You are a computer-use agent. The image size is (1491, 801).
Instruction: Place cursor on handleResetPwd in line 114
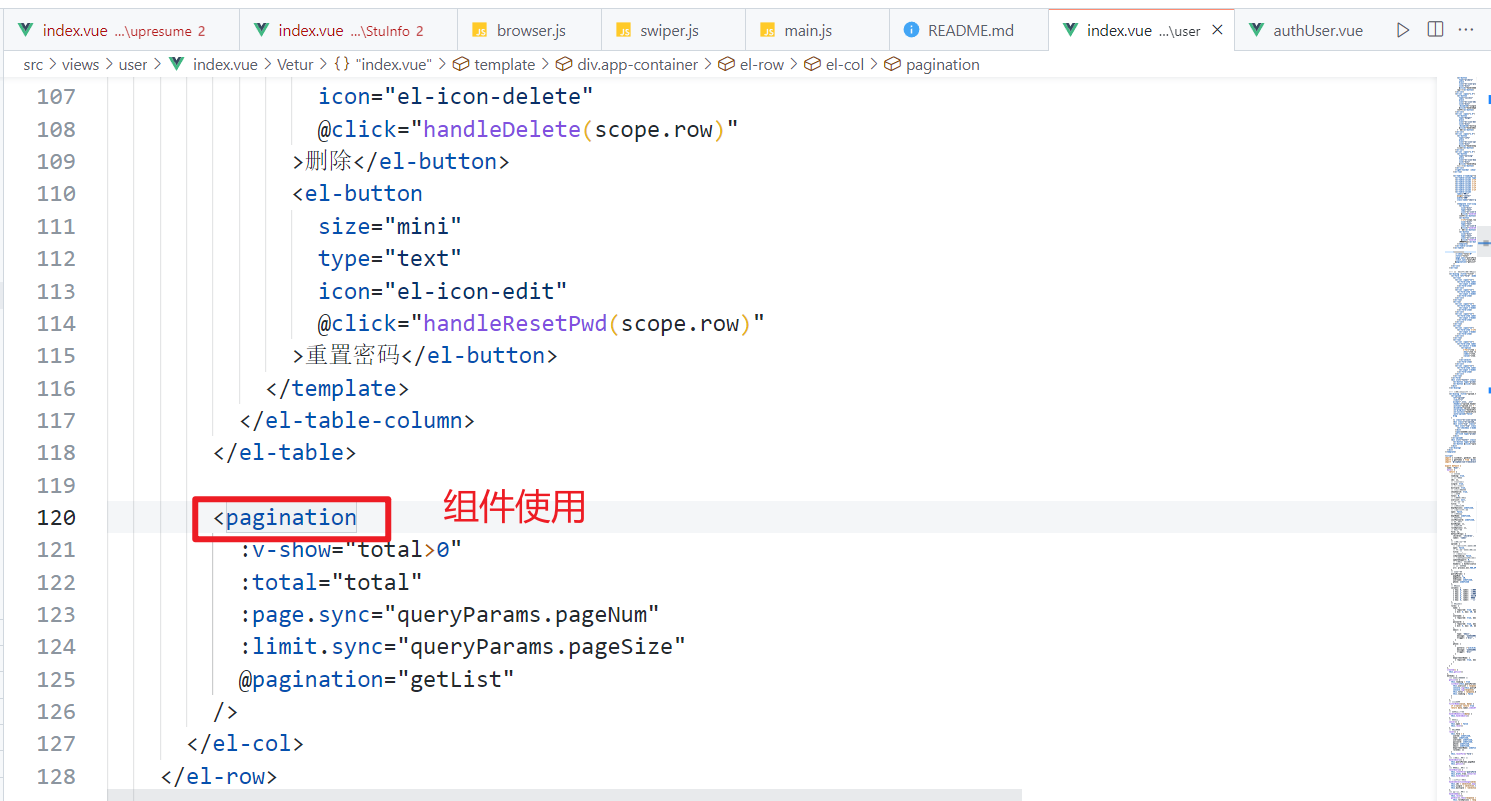pos(514,323)
